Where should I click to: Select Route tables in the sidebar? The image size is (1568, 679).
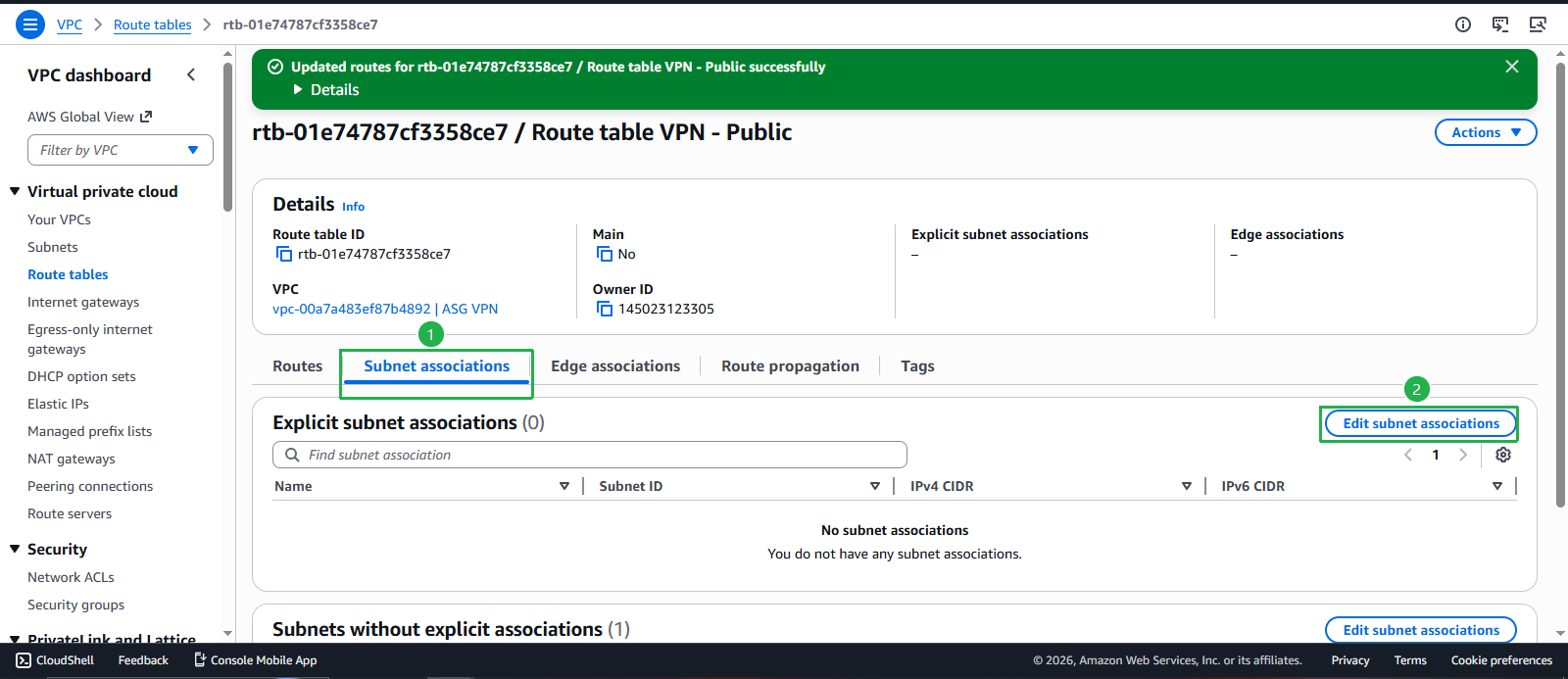[69, 274]
